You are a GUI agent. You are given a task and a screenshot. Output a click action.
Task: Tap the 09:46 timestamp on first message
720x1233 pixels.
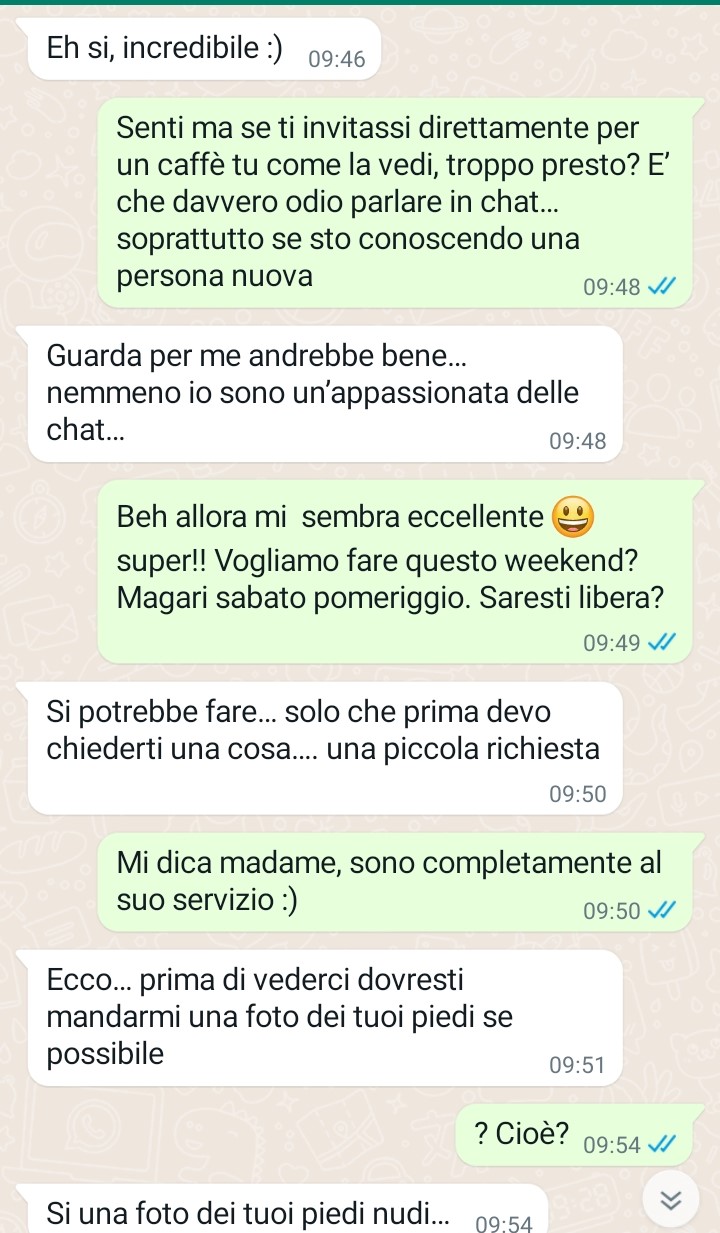(x=337, y=59)
